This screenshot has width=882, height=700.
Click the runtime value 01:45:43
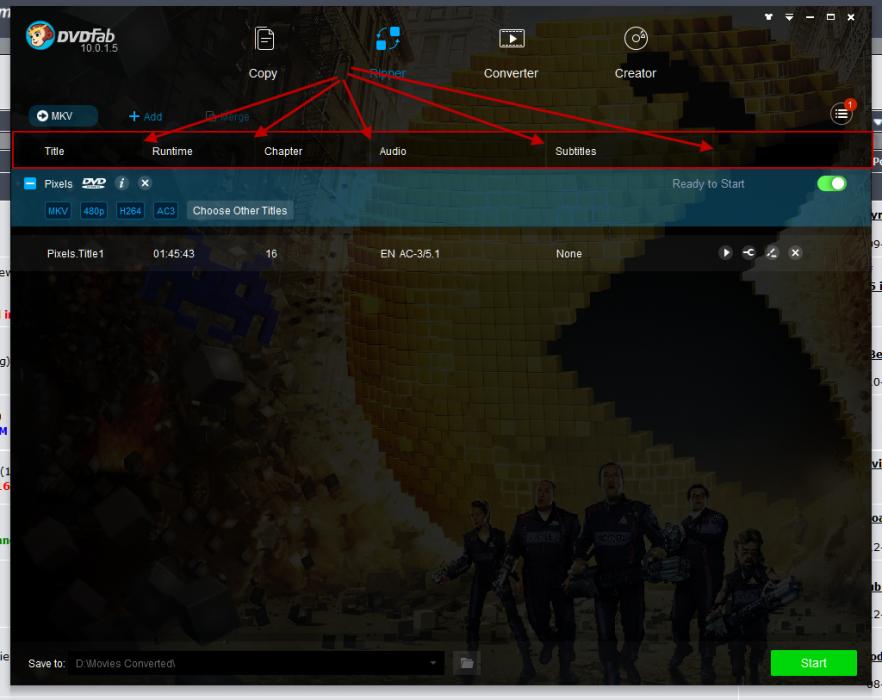coord(174,254)
